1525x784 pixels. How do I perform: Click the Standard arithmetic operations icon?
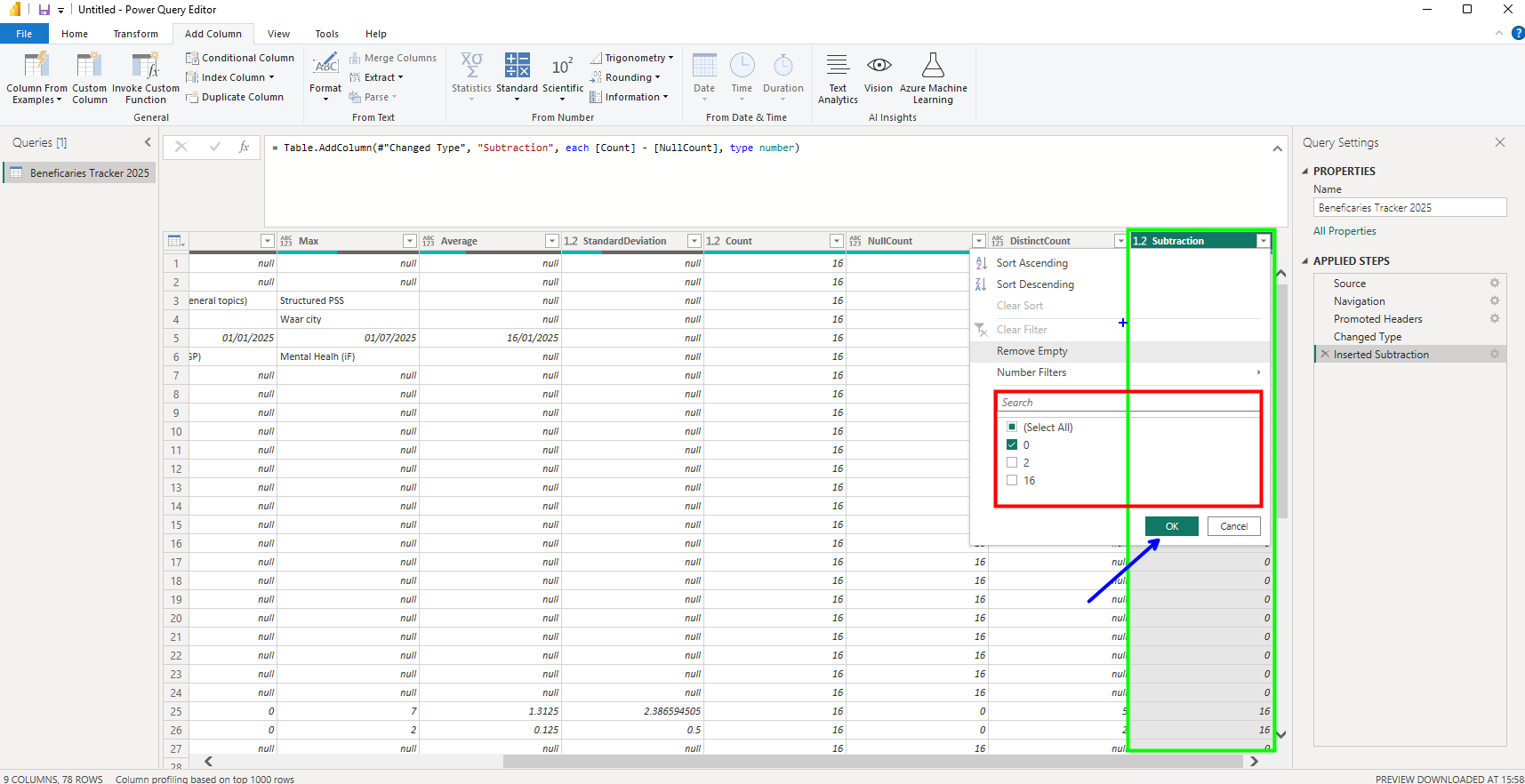[x=517, y=67]
